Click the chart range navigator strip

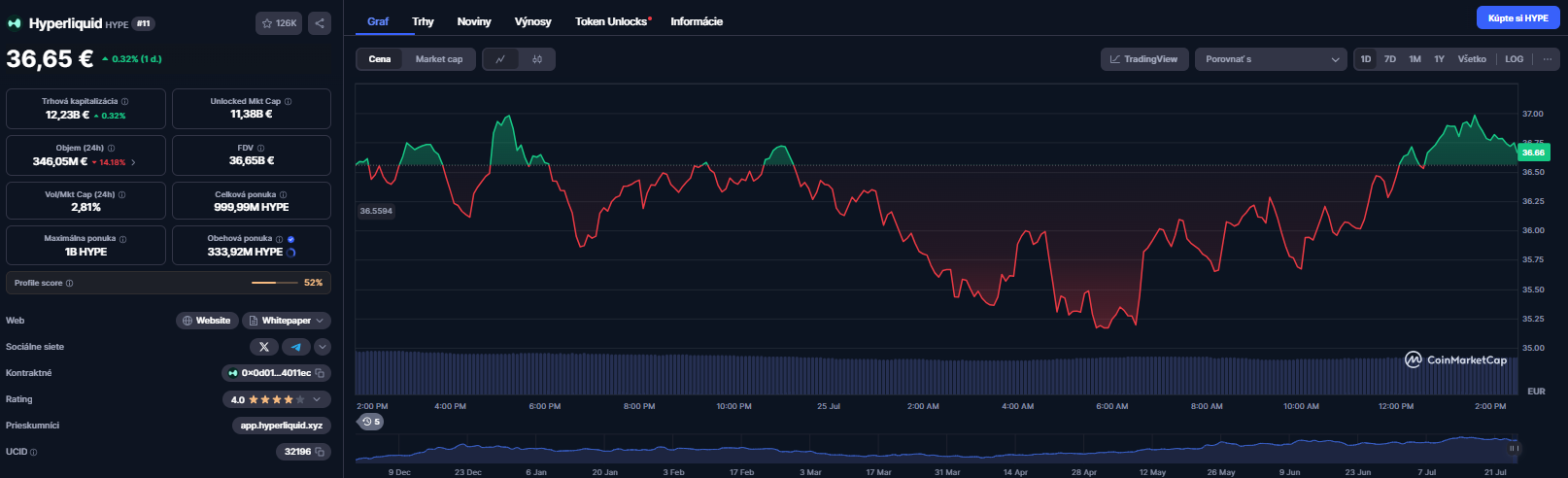pos(937,450)
